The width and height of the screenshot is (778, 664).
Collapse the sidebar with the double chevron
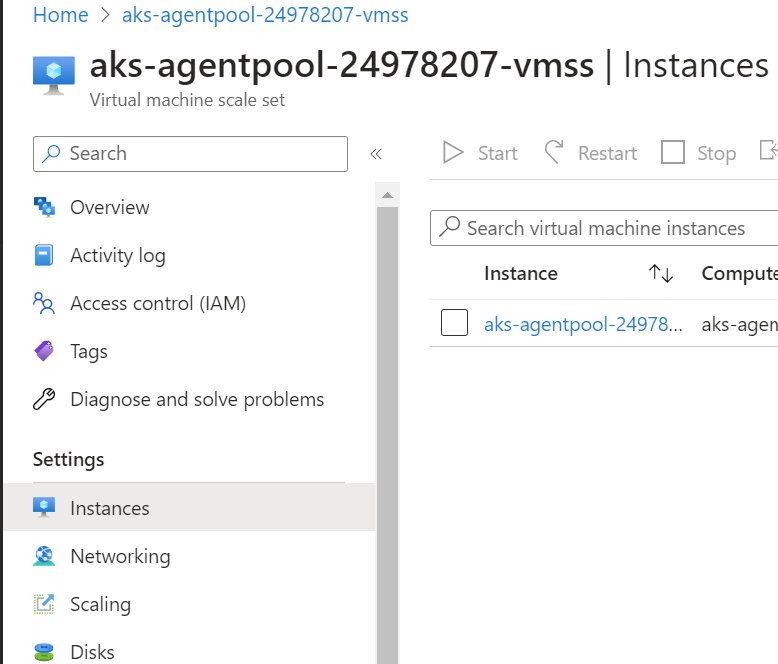click(376, 154)
